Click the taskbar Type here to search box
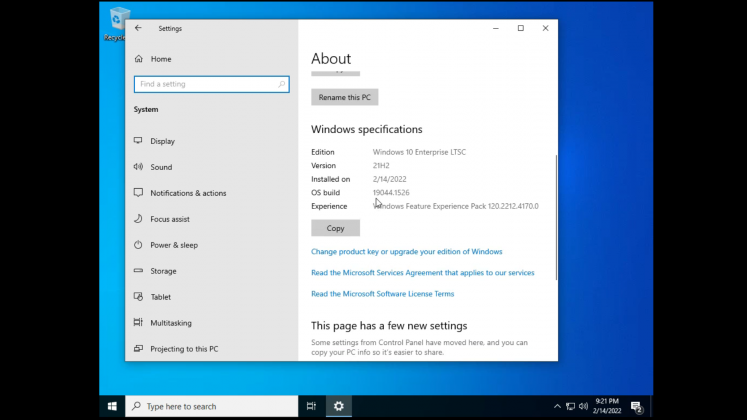This screenshot has width=747, height=420. point(212,406)
